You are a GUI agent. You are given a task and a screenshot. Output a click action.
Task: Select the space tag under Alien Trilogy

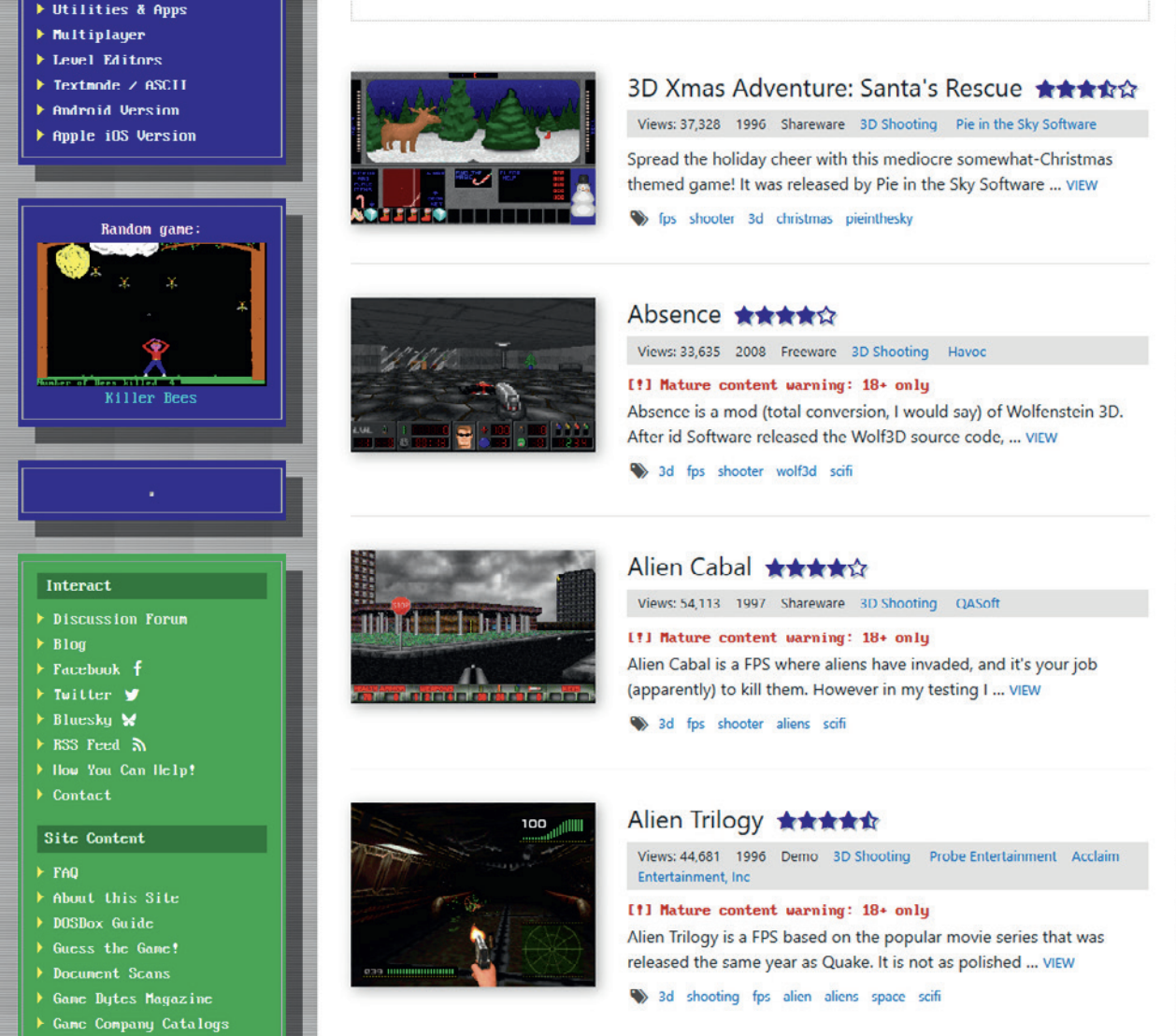[x=888, y=997]
